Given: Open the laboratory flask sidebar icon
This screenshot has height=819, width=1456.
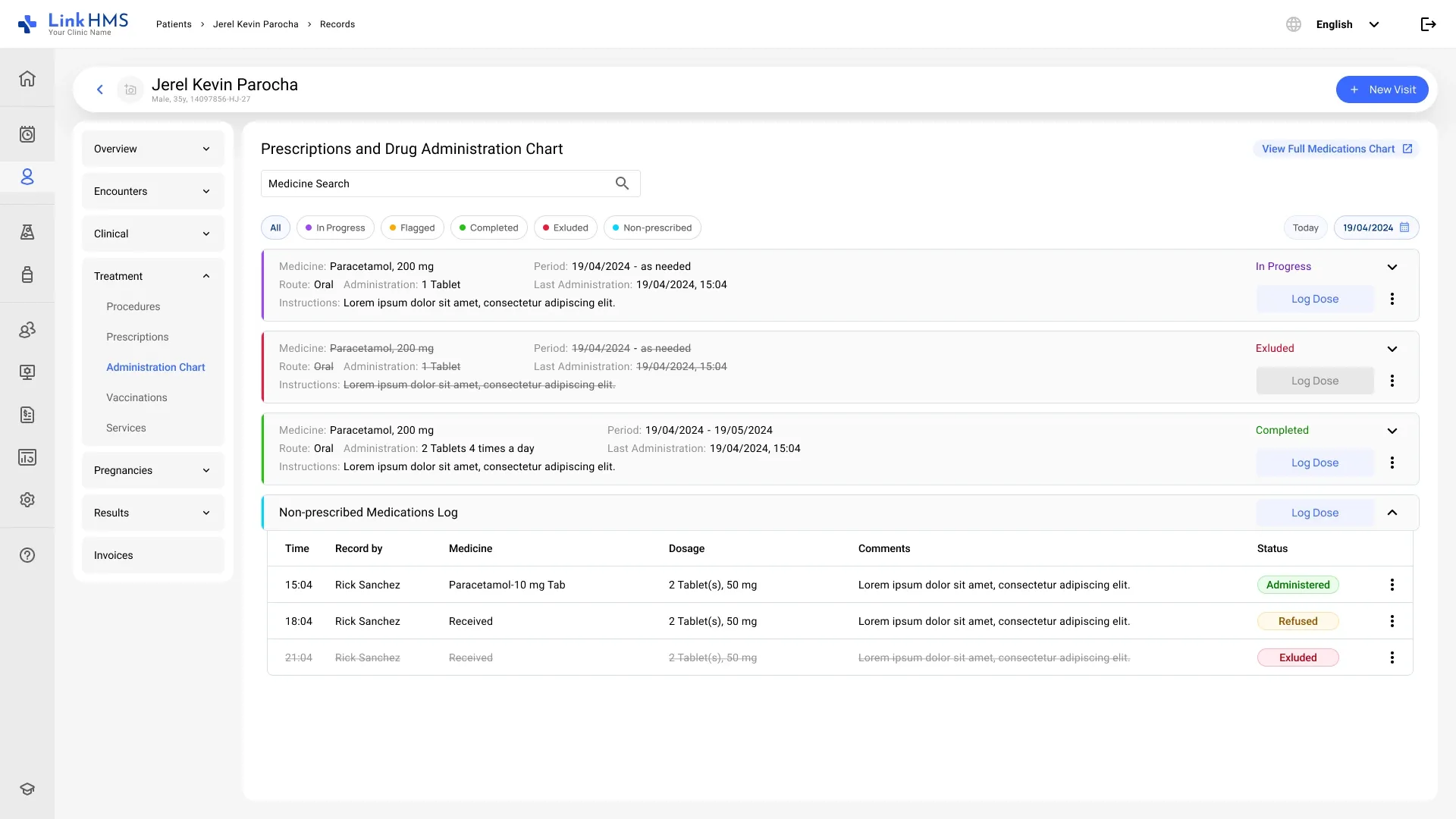Looking at the screenshot, I should 27,232.
